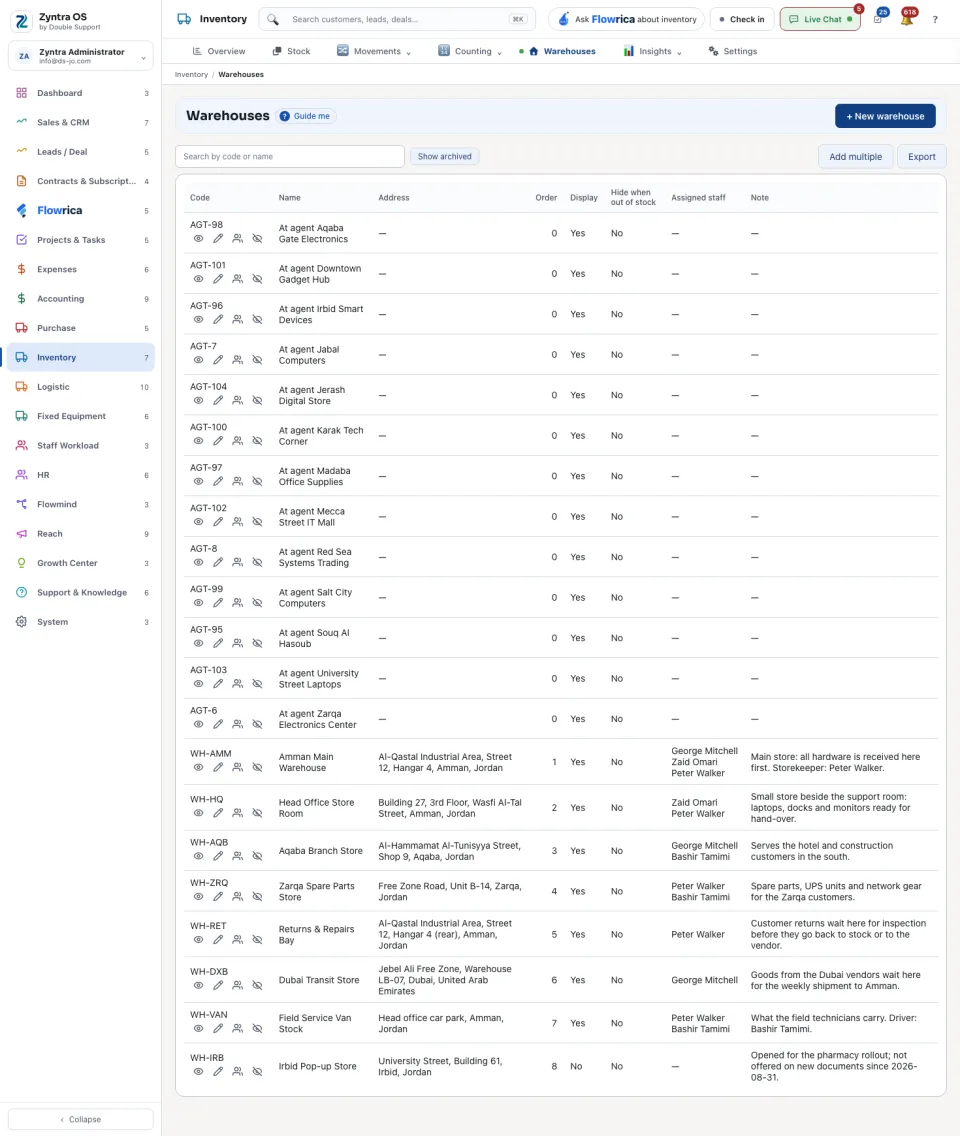Open Fixed Equipment module

pos(81,416)
